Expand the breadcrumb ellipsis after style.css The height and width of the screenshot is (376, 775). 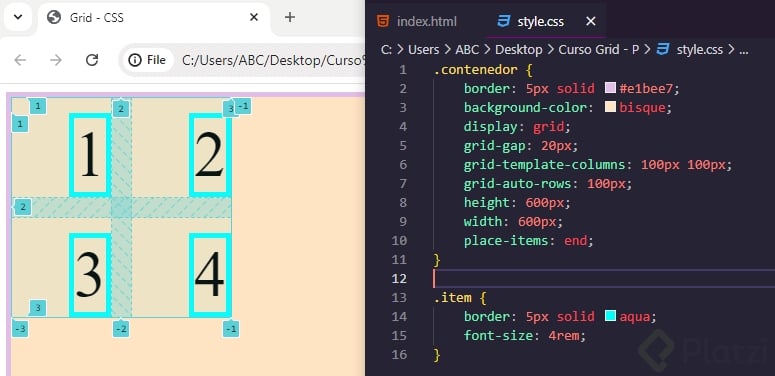coord(743,49)
